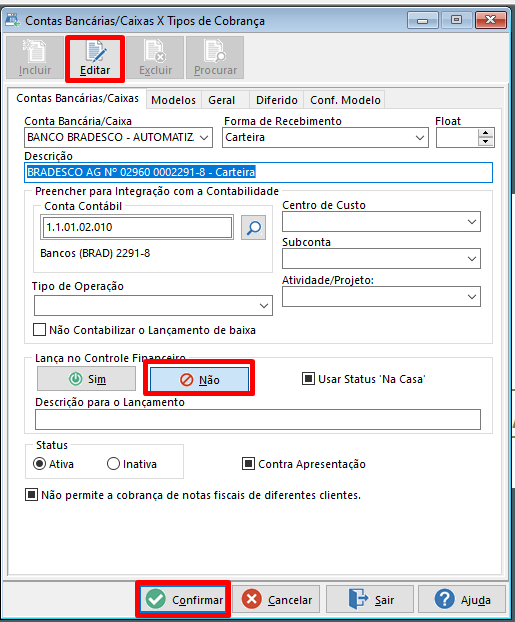Screen dimensions: 515x622
Task: Select the Contas Bancárias/Caixas tab
Action: (77, 98)
